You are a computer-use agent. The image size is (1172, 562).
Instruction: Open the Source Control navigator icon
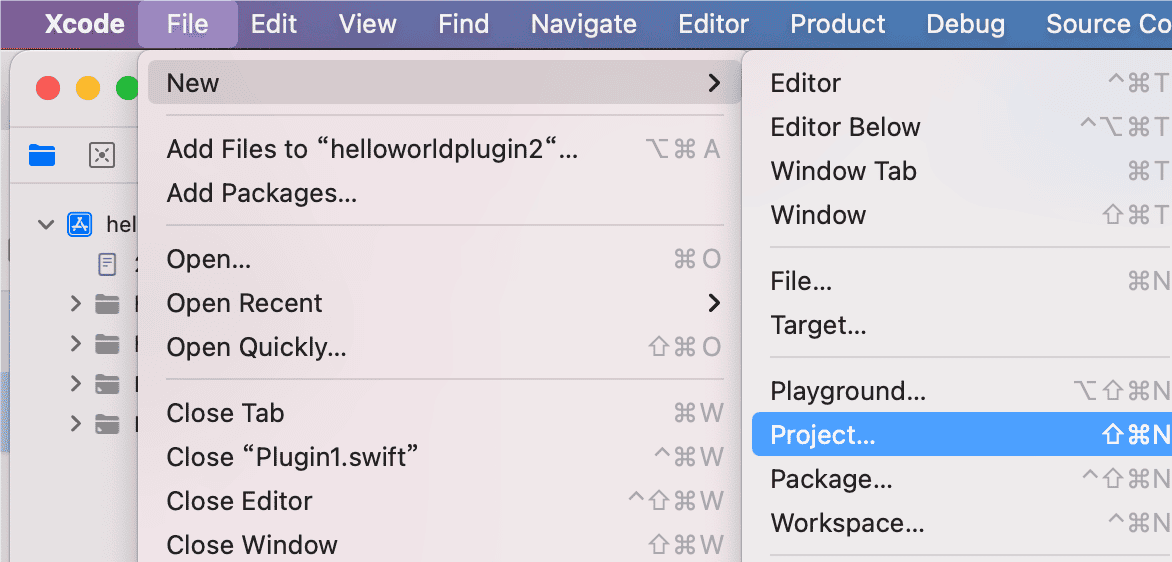(x=102, y=155)
